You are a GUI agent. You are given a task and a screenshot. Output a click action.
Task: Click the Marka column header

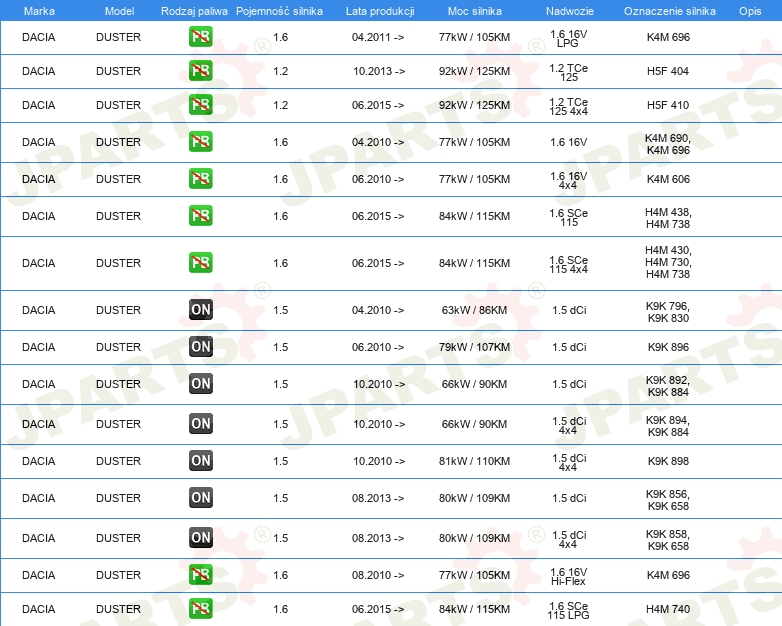tap(39, 10)
